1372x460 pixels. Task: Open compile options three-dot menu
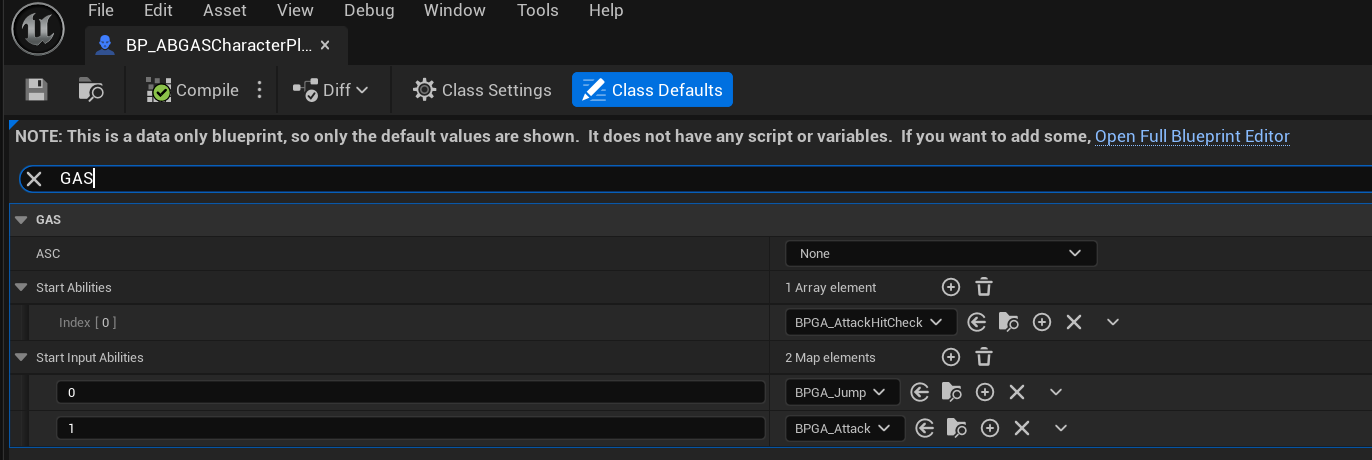point(259,90)
